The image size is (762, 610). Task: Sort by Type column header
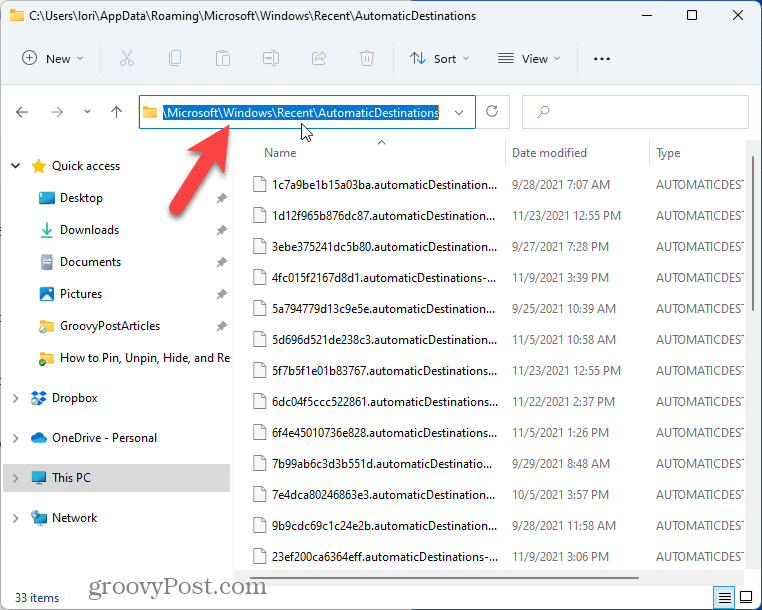(668, 153)
